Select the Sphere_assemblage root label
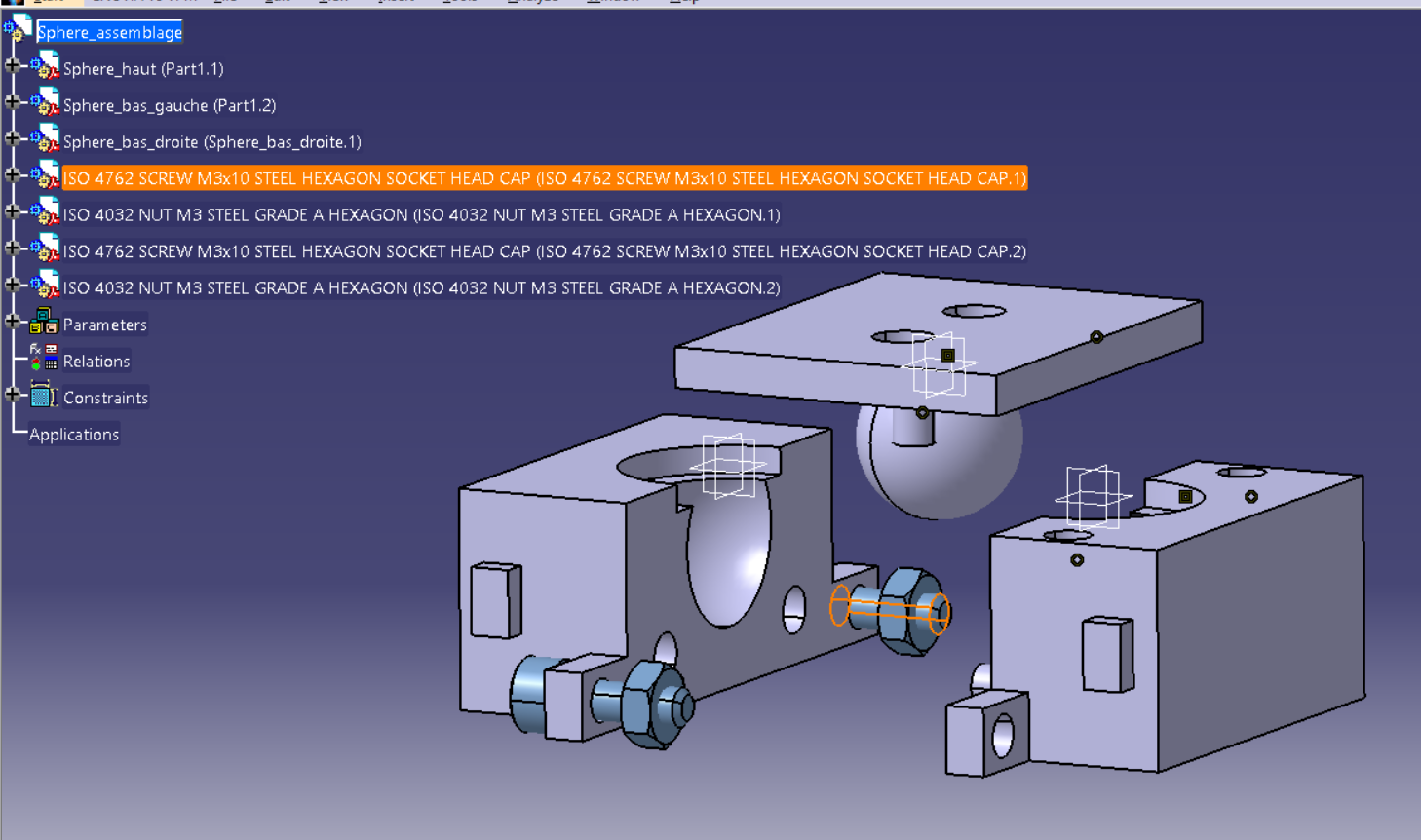The height and width of the screenshot is (840, 1421). 110,33
